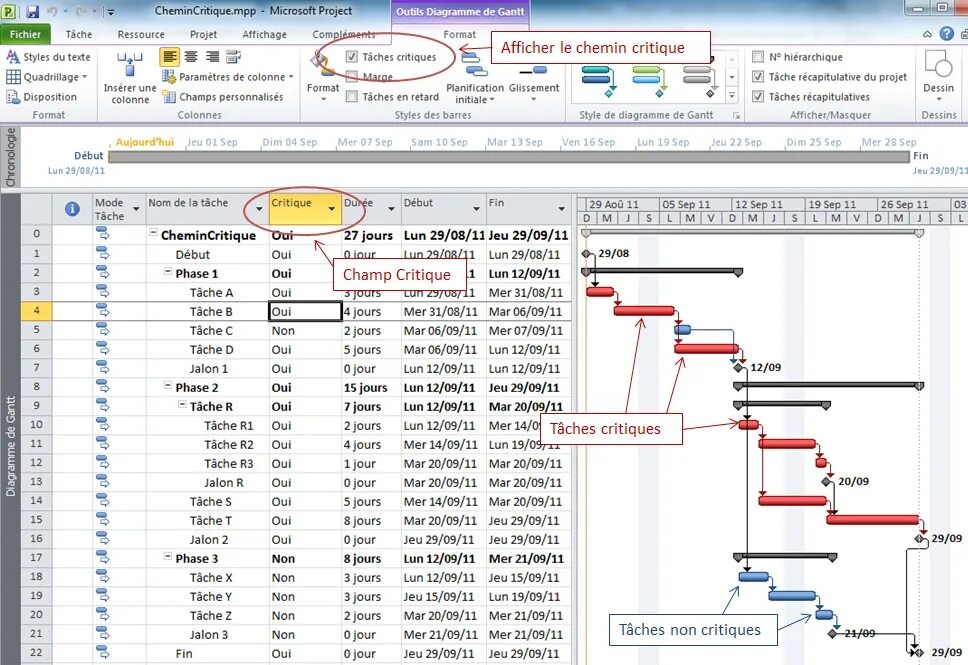The width and height of the screenshot is (968, 665).
Task: Open the Dessin shapes button
Action: pyautogui.click(x=938, y=75)
